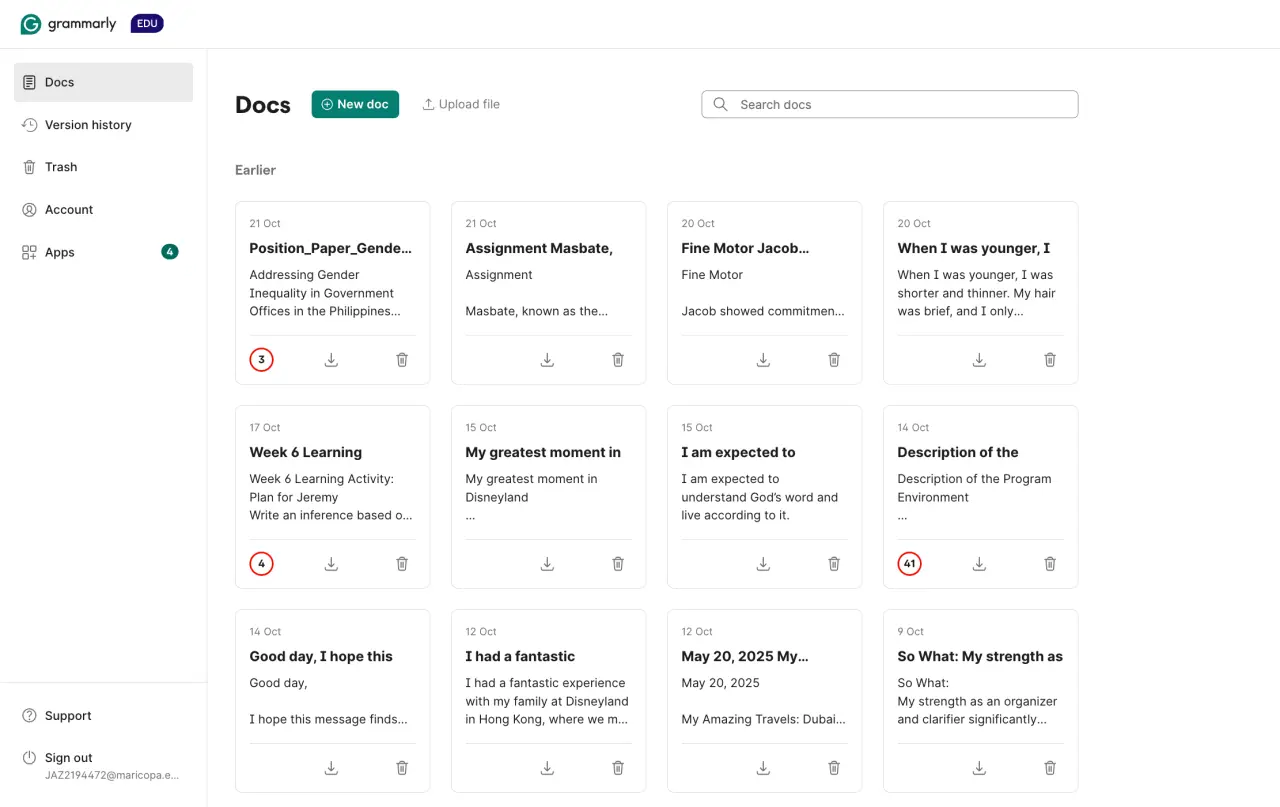1280x807 pixels.
Task: Delete the May 20, 2025 doc
Action: [834, 768]
